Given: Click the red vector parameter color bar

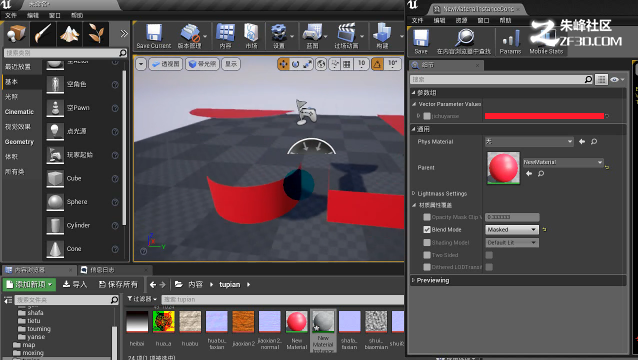Looking at the screenshot, I should [544, 116].
